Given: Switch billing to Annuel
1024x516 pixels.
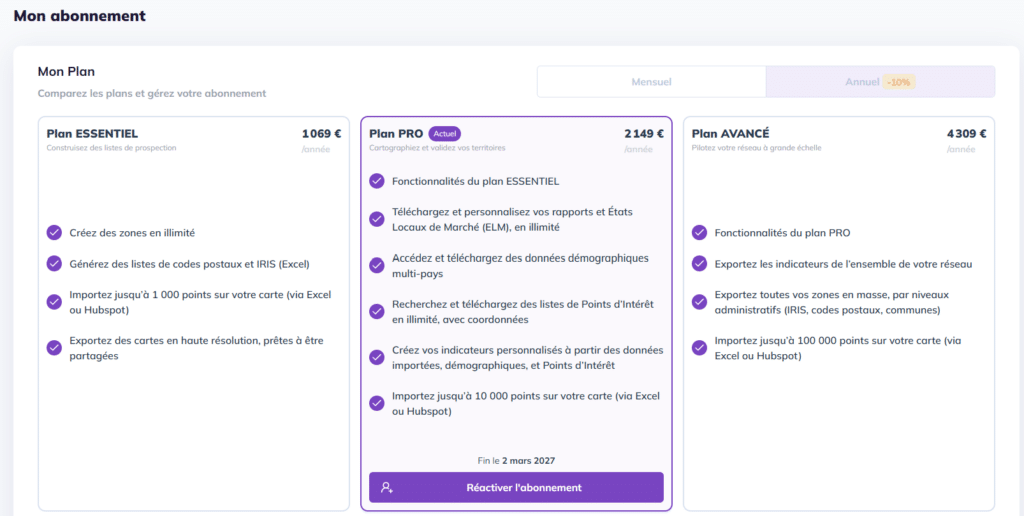Looking at the screenshot, I should 862,82.
